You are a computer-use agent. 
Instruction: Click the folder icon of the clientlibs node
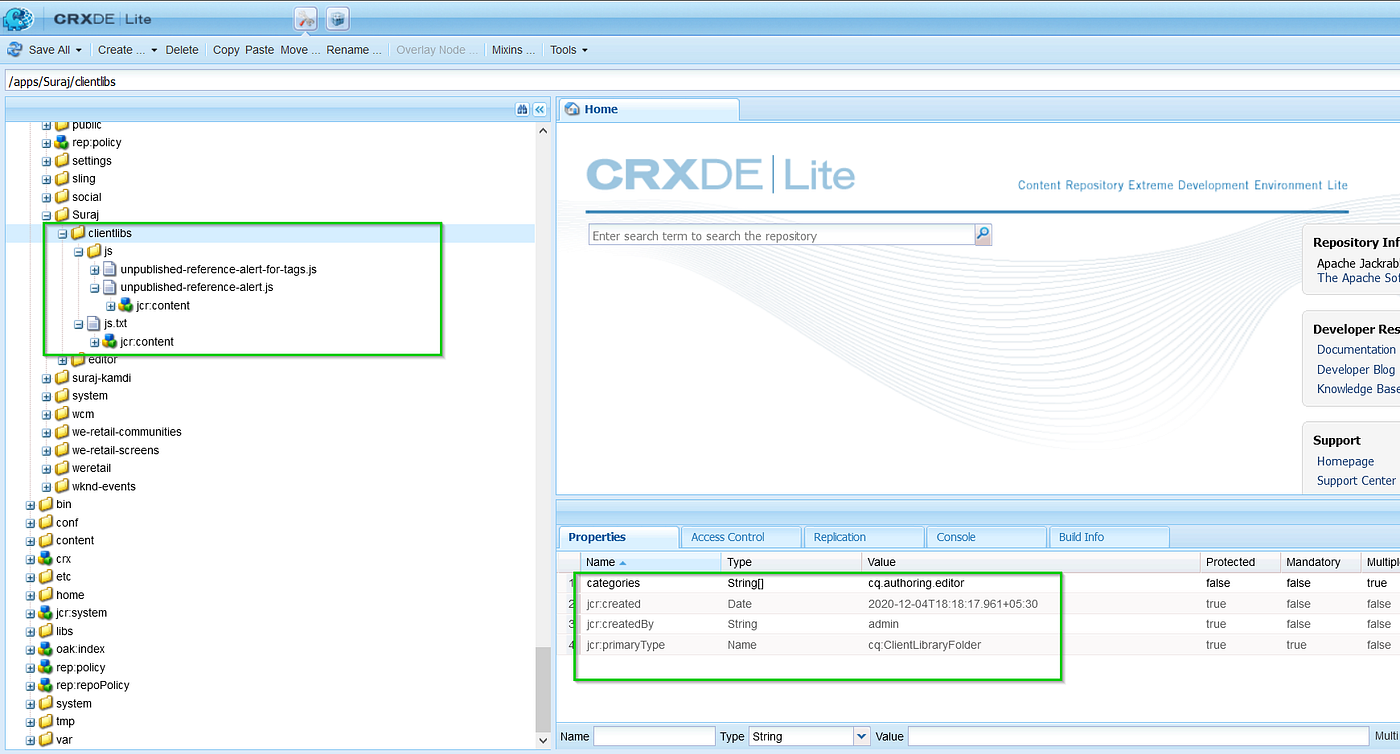pos(78,233)
